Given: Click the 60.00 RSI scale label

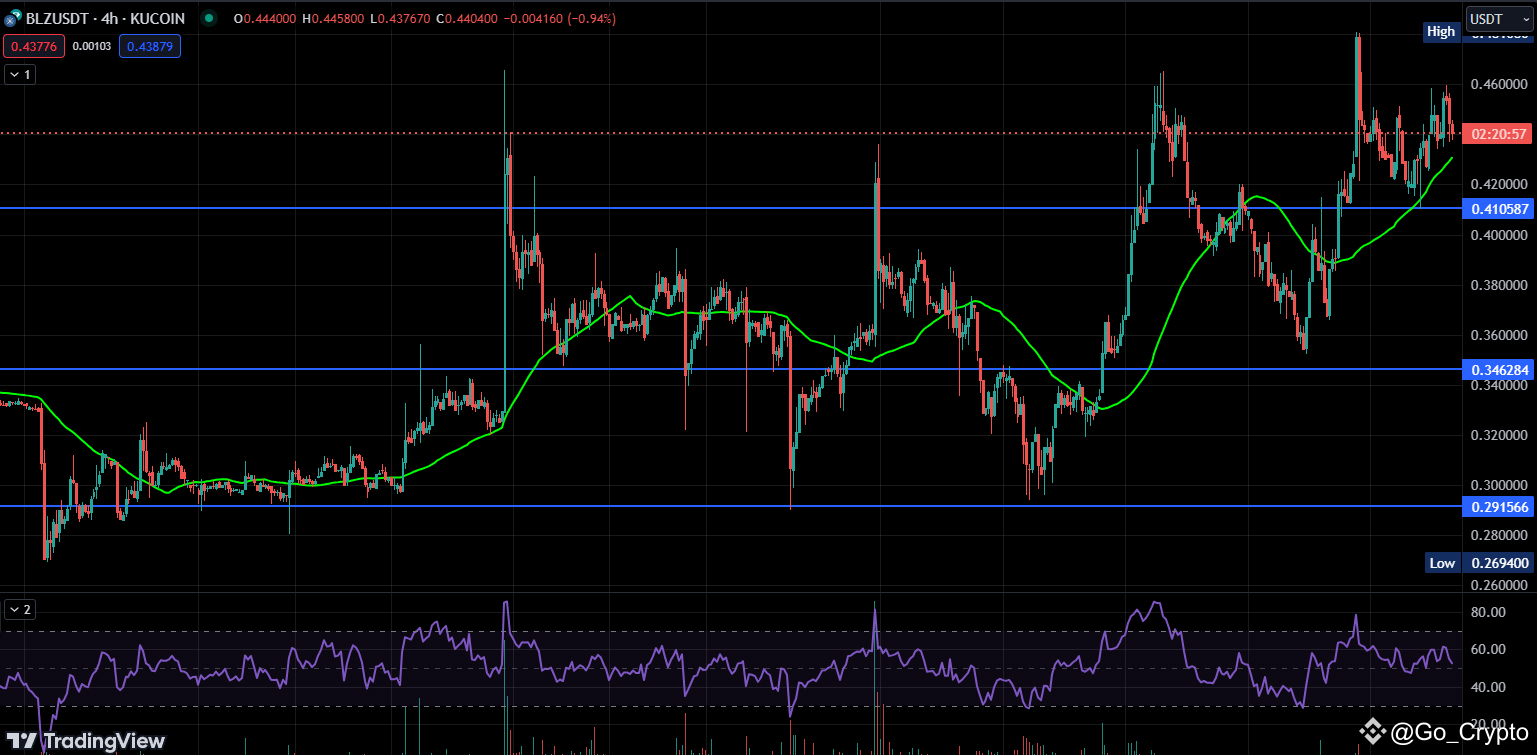Looking at the screenshot, I should (x=1488, y=649).
